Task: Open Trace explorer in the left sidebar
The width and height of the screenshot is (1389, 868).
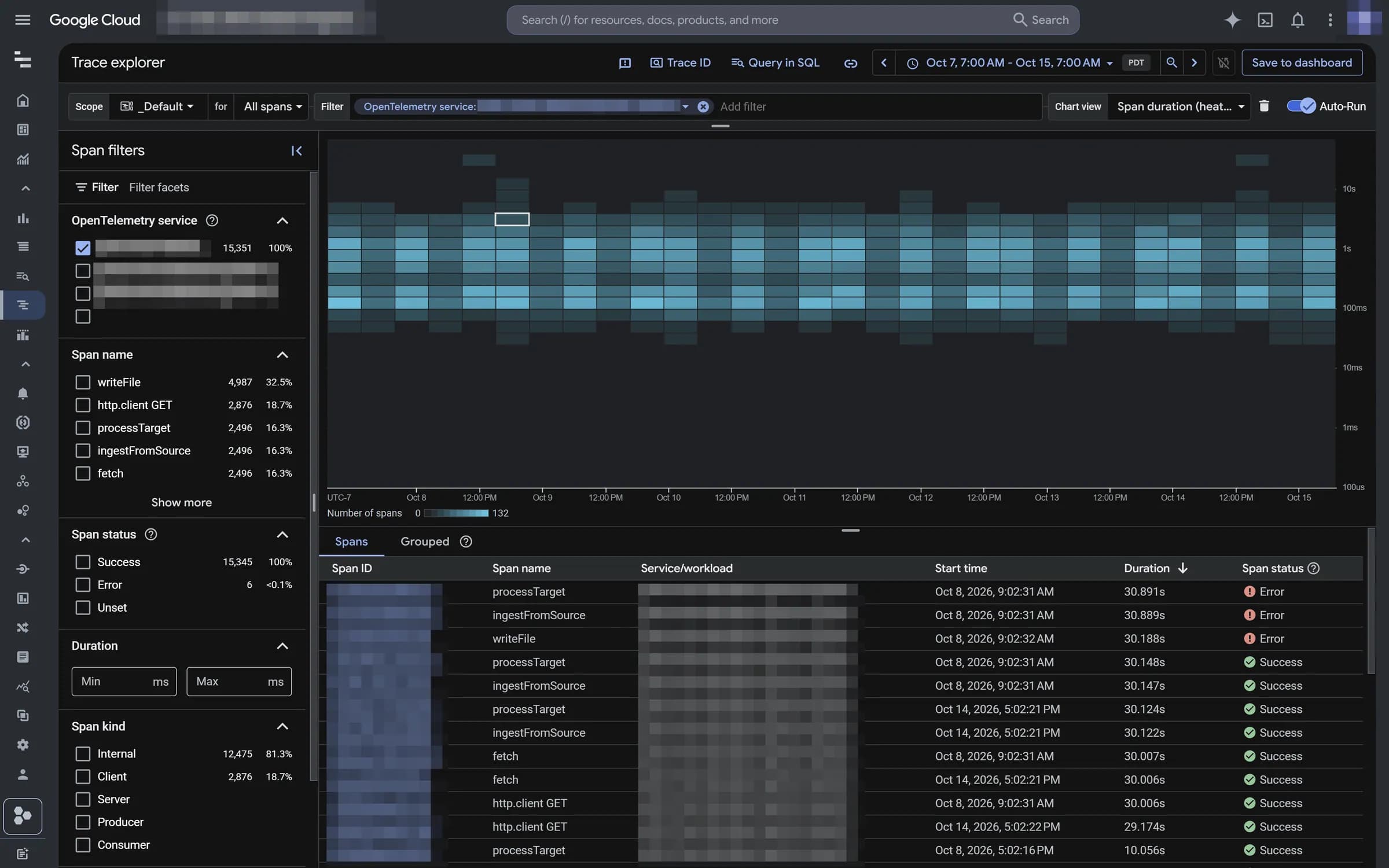Action: pyautogui.click(x=23, y=304)
